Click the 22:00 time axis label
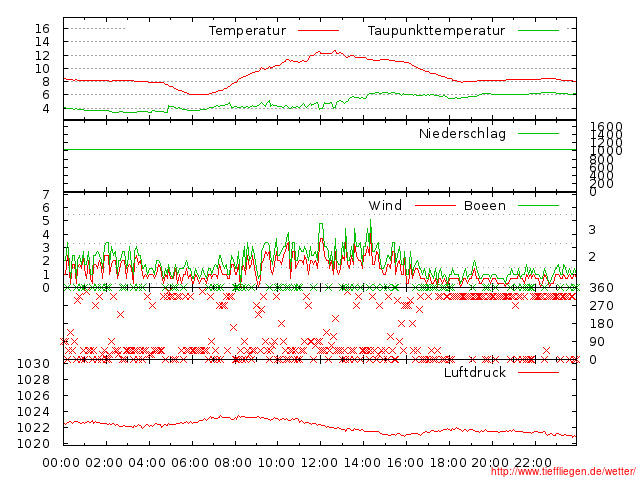Screen dimensions: 640x480 coord(533,463)
